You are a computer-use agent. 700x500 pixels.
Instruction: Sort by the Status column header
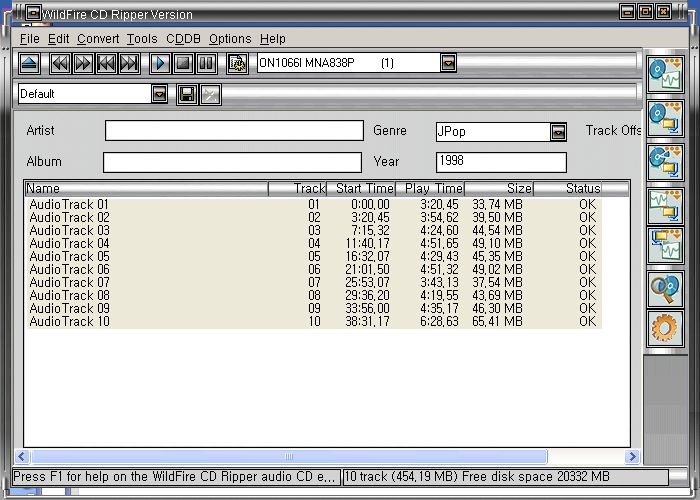(x=567, y=189)
